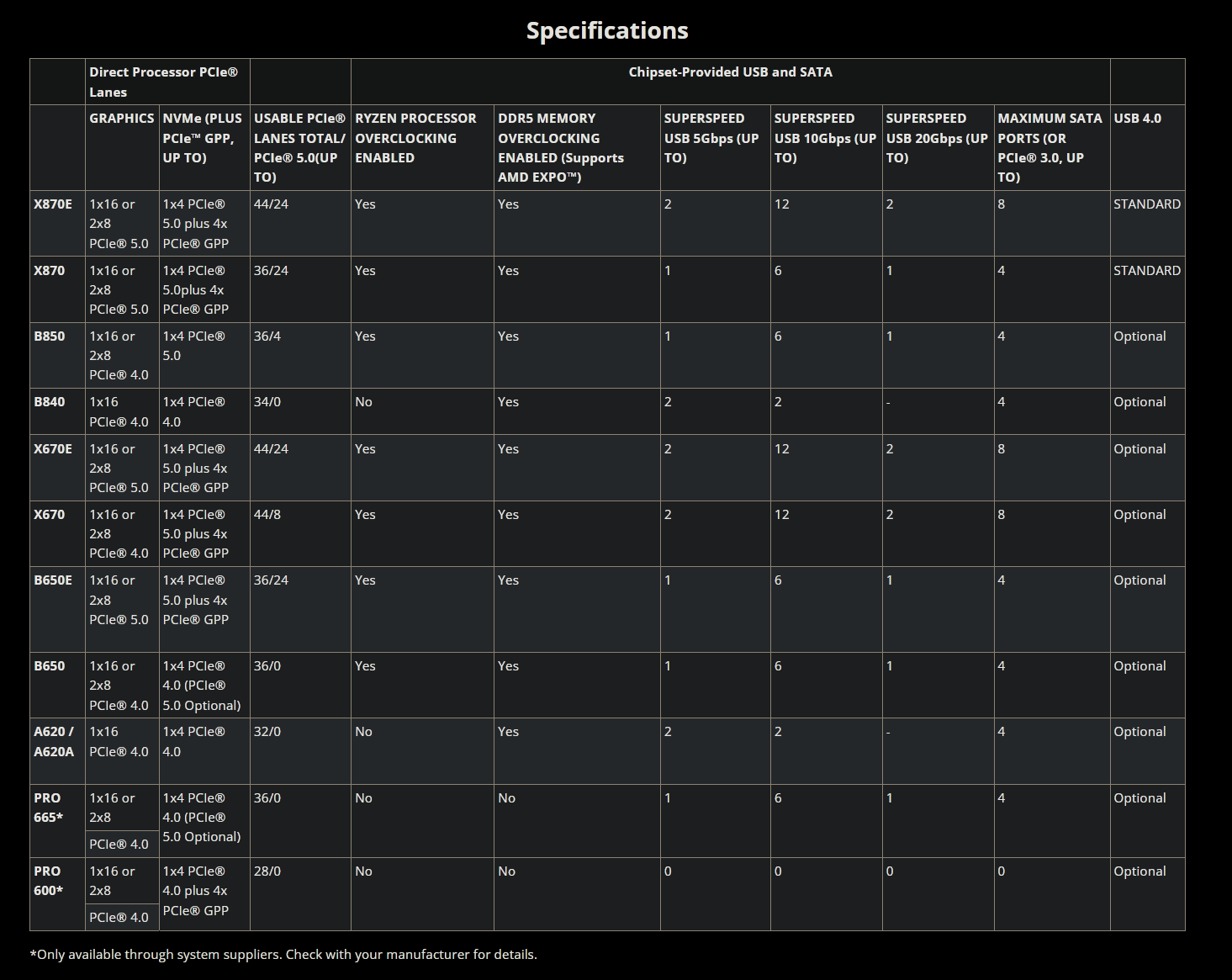Screen dimensions: 1232x980
Task: Click No under Ryzen overclocking for B840
Action: point(363,402)
